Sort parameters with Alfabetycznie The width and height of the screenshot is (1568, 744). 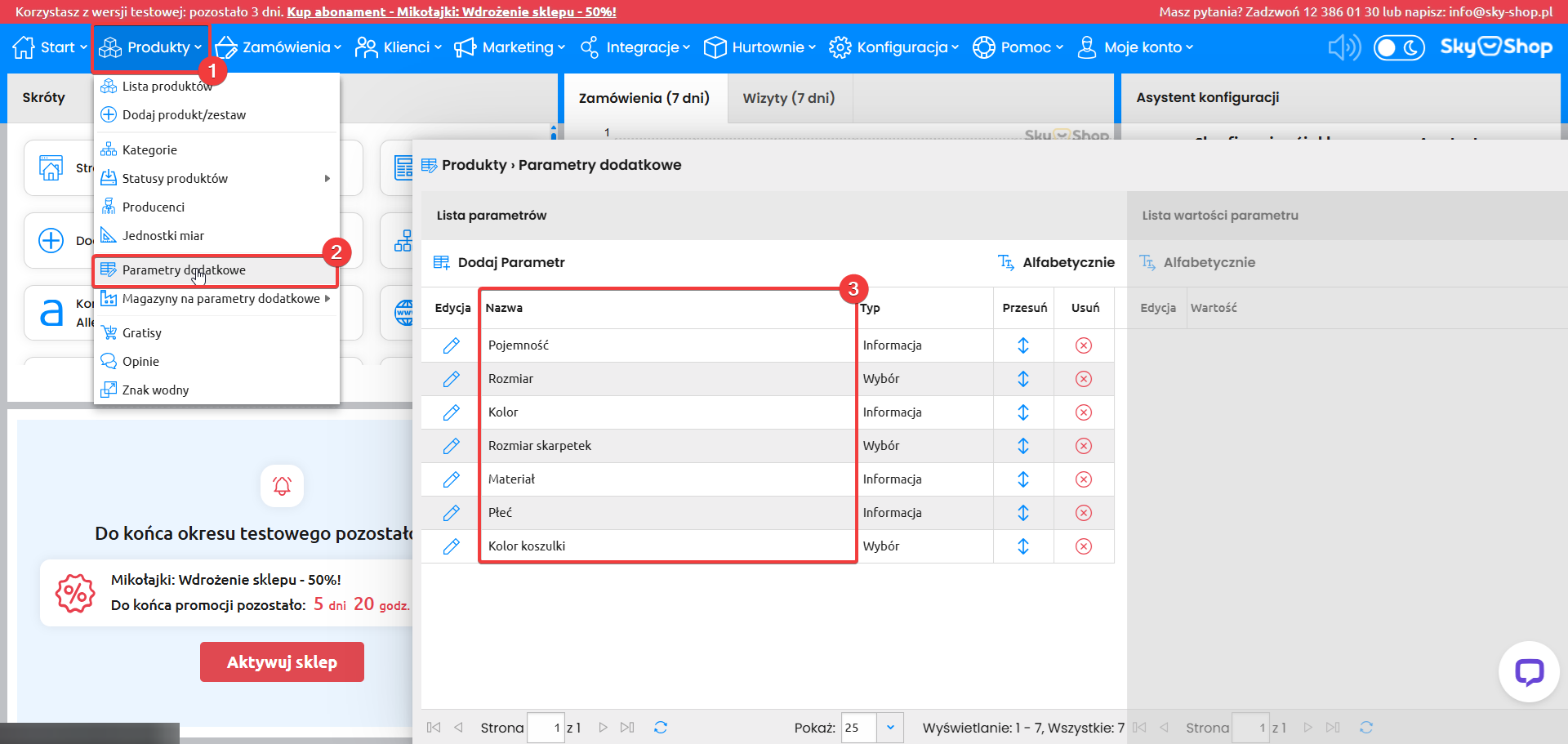1056,262
